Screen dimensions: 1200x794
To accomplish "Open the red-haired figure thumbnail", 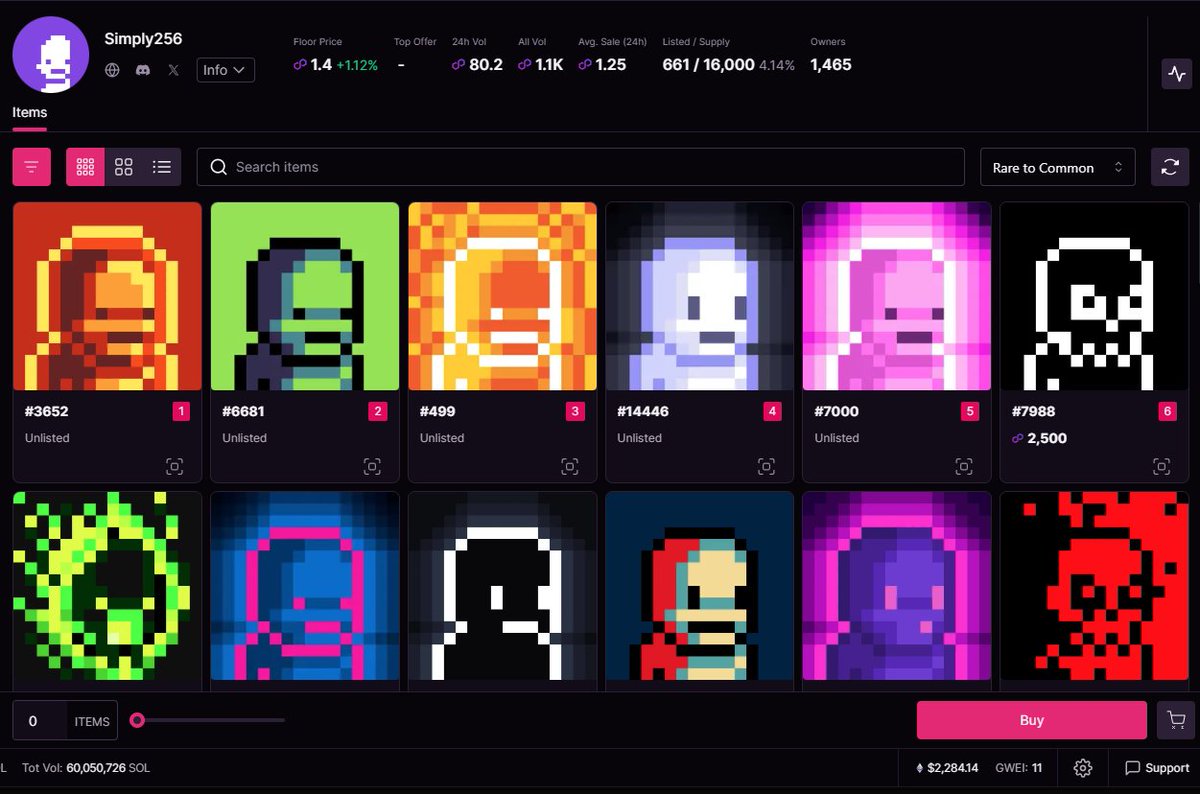I will point(700,586).
